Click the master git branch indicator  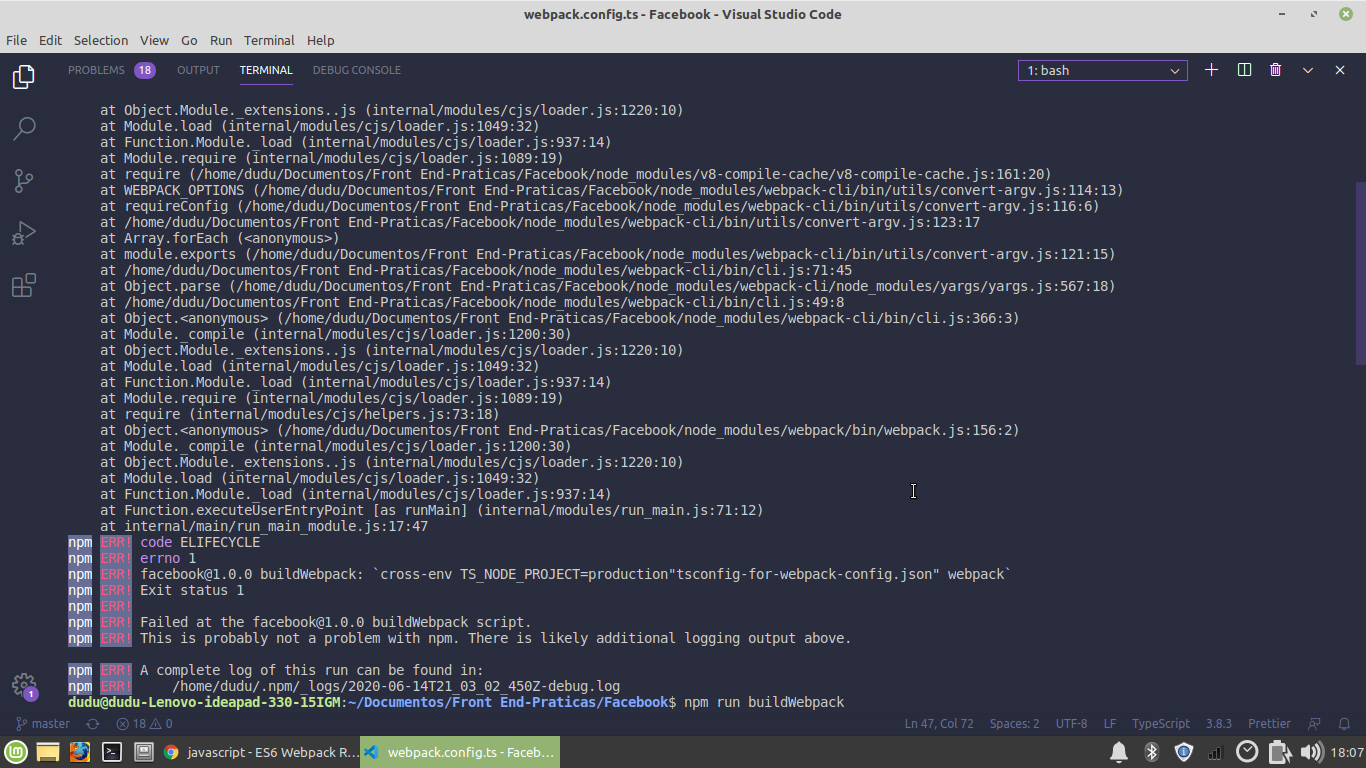click(x=43, y=724)
